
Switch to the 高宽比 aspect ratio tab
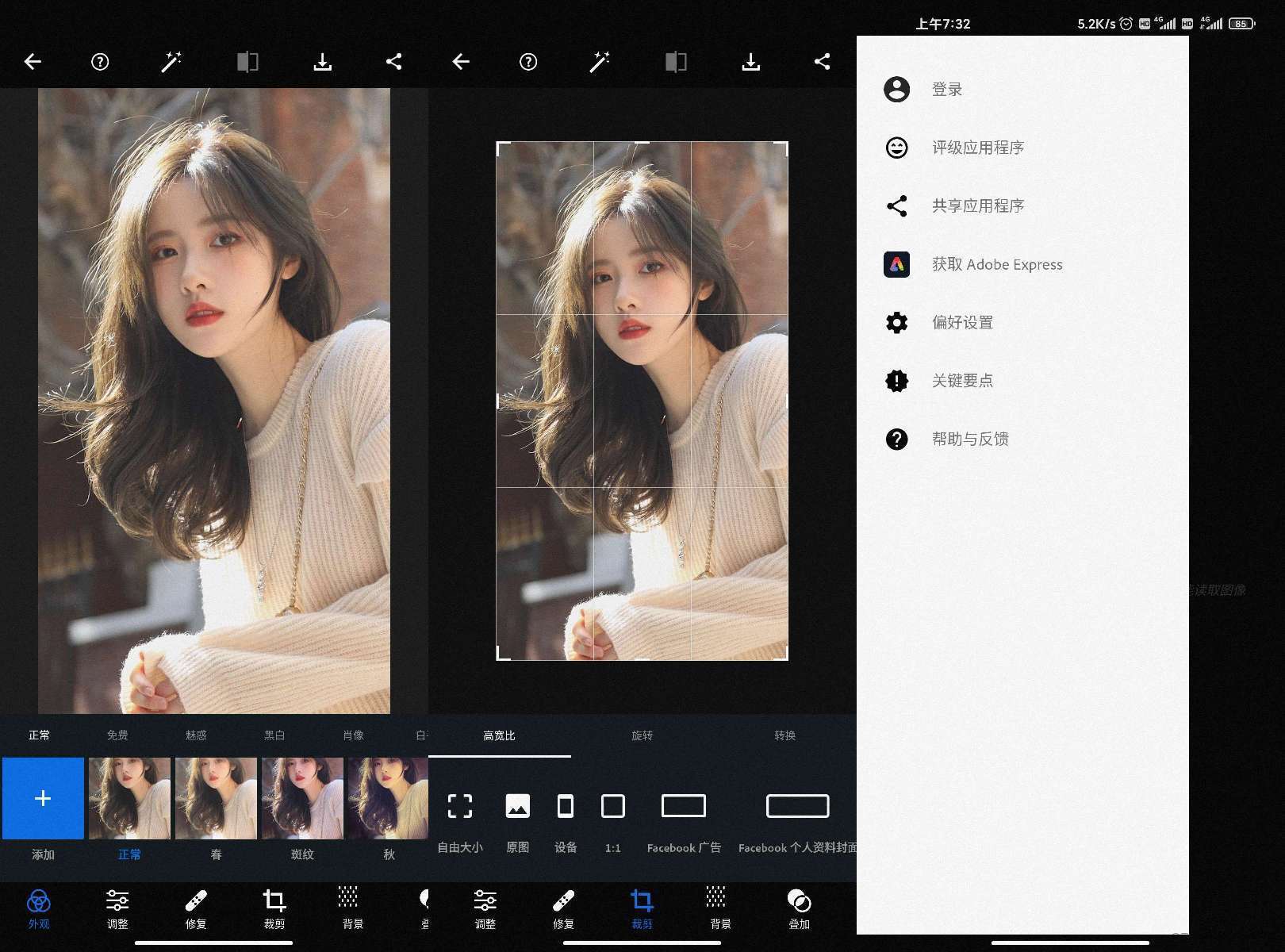(499, 735)
